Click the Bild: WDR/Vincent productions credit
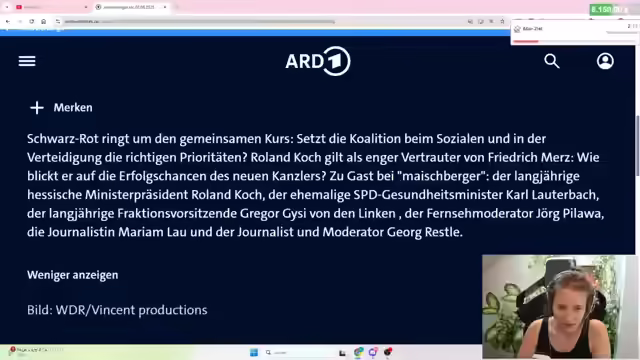The width and height of the screenshot is (640, 360). pos(117,310)
